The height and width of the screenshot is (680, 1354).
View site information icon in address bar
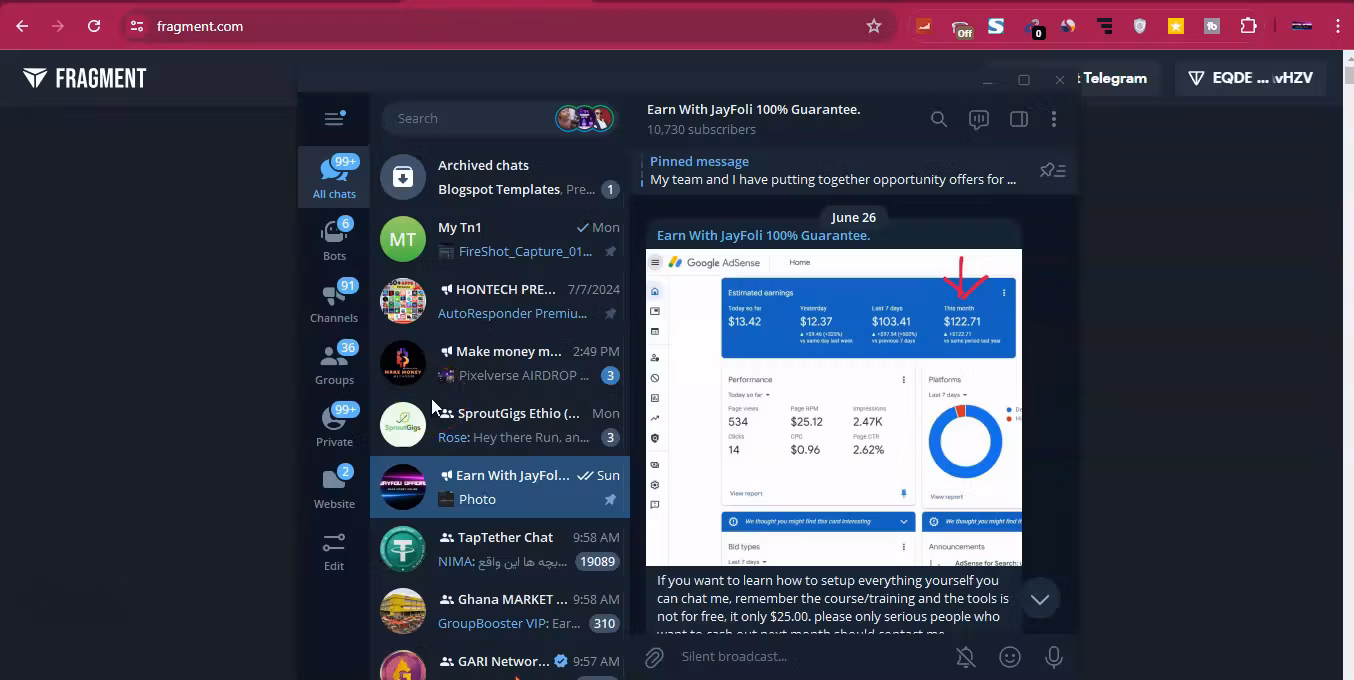point(137,26)
